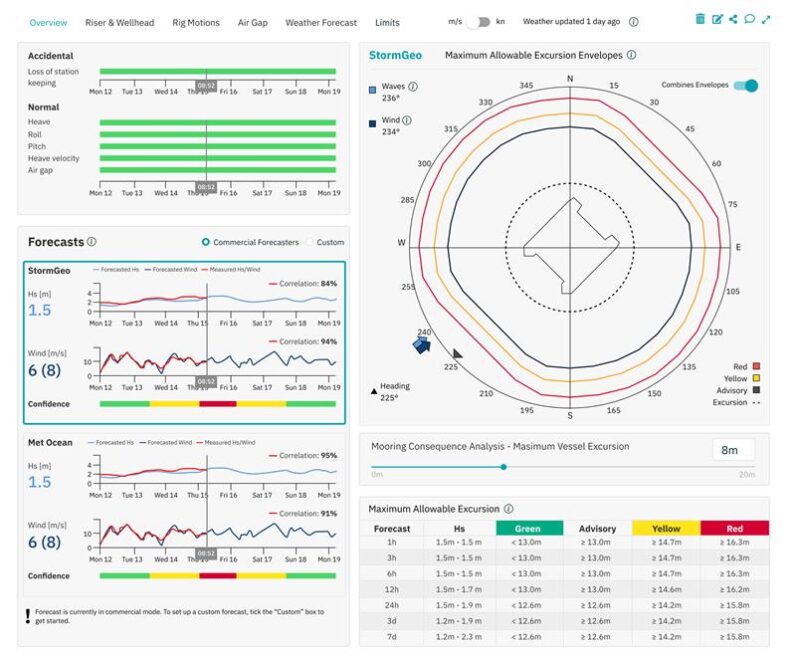Screen dimensions: 796x660
Task: Select the Custom forecast radio option
Action: pos(308,242)
